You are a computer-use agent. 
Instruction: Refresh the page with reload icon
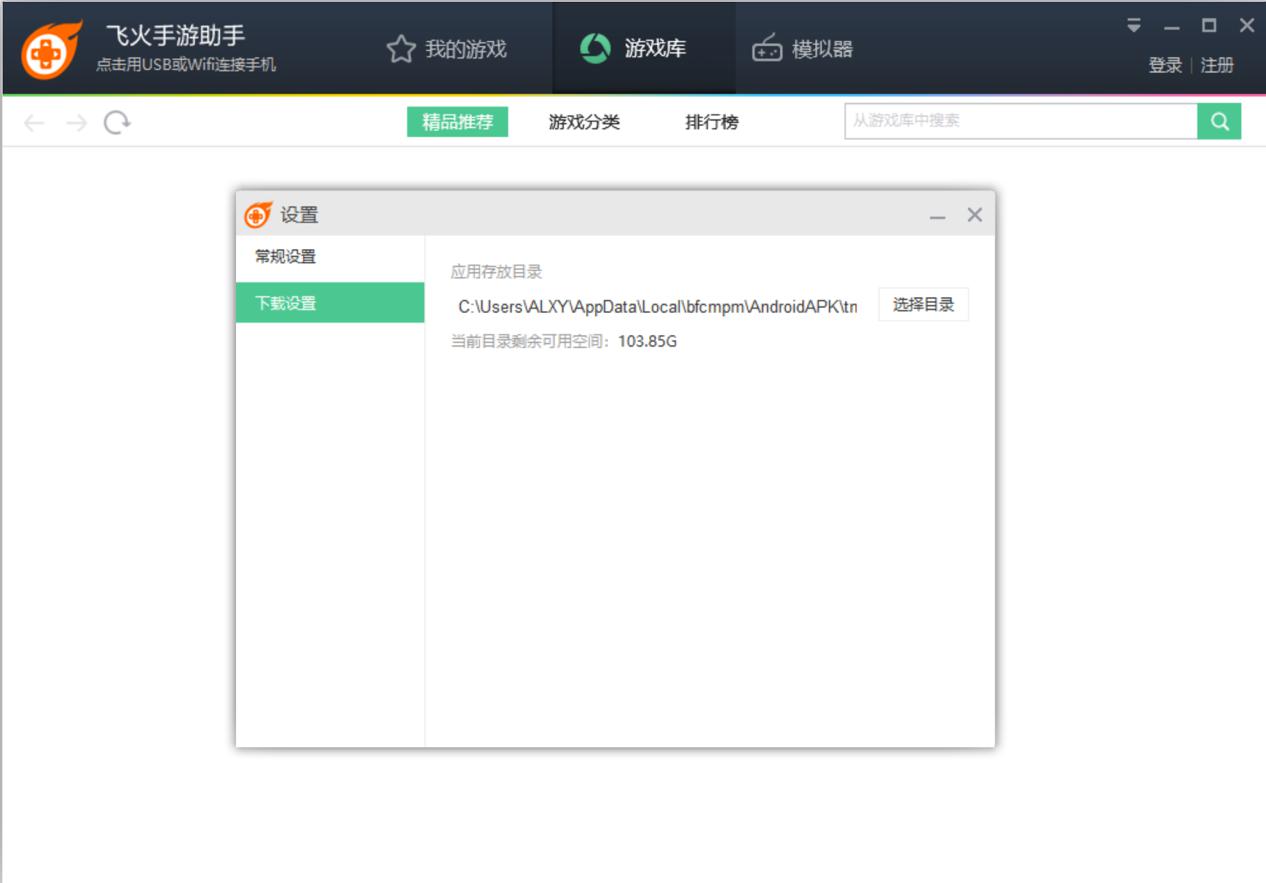(117, 122)
